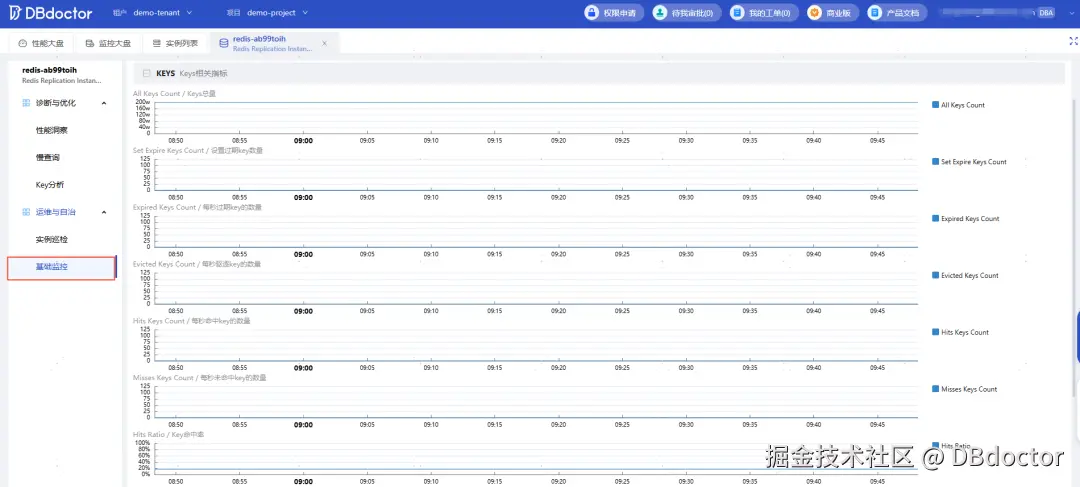Screen dimensions: 1080x487
Task: Open 权限申请 permission request
Action: pos(614,12)
